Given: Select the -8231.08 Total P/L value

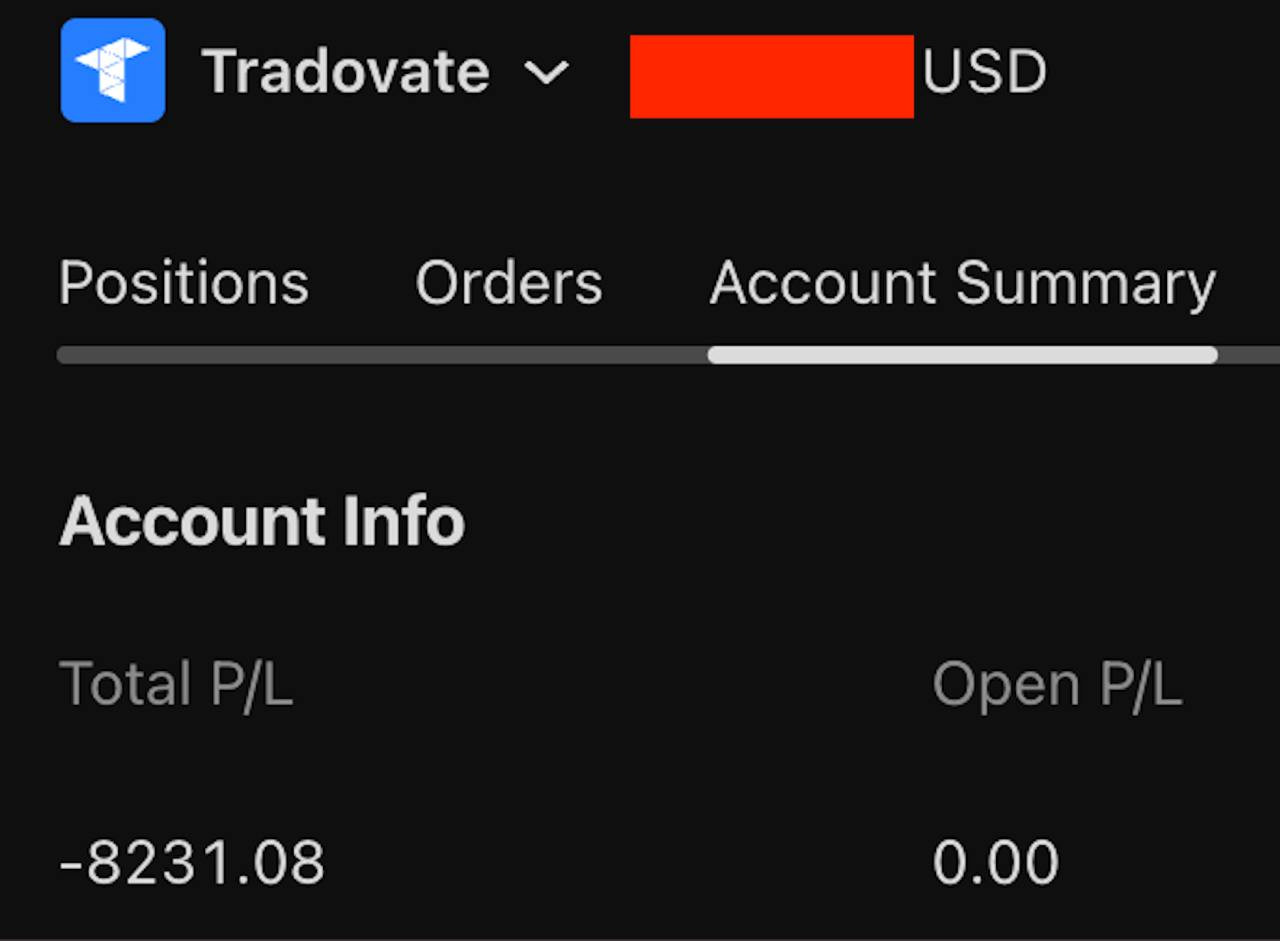Looking at the screenshot, I should [192, 862].
